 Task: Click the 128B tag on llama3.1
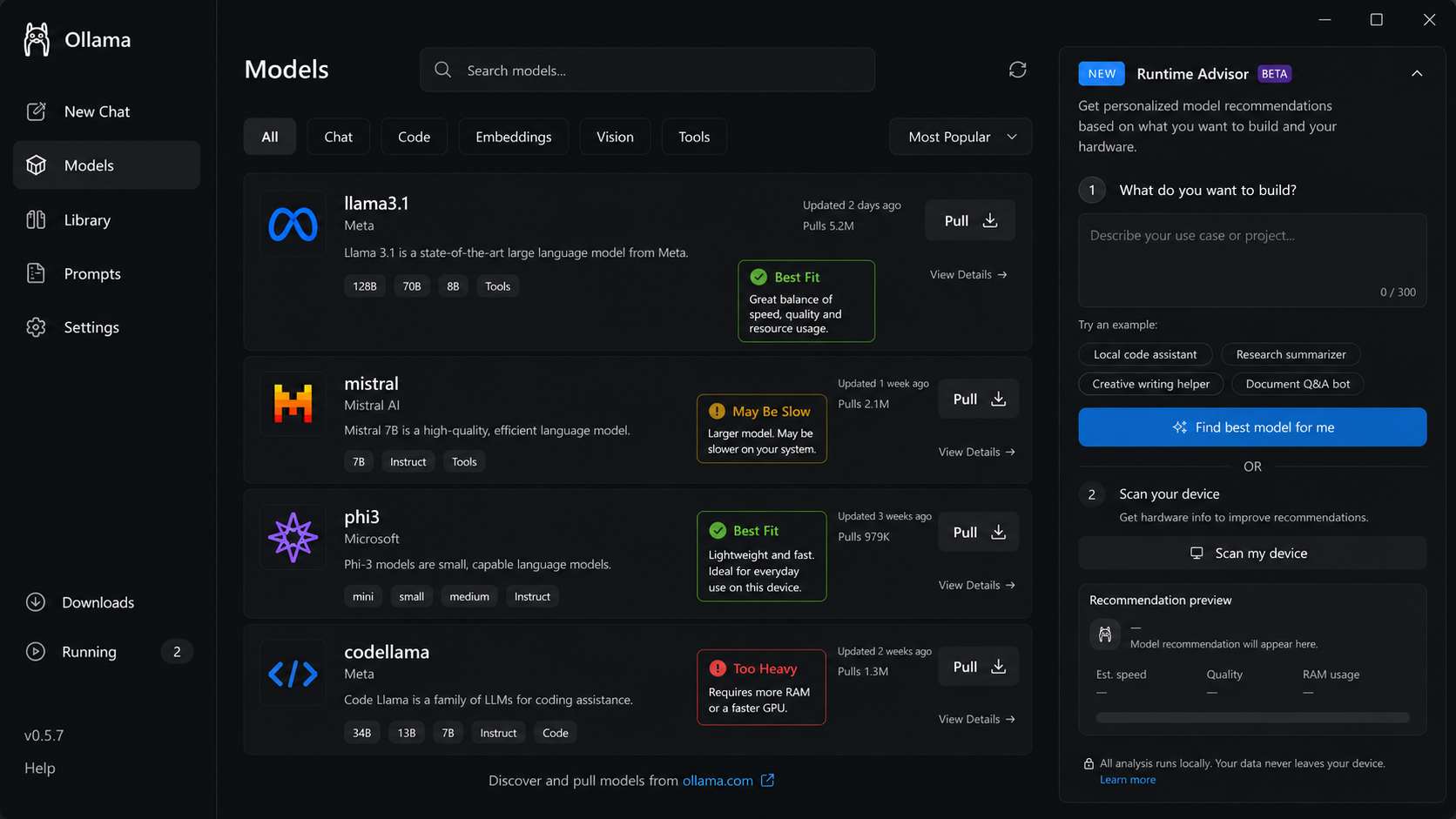[x=365, y=286]
